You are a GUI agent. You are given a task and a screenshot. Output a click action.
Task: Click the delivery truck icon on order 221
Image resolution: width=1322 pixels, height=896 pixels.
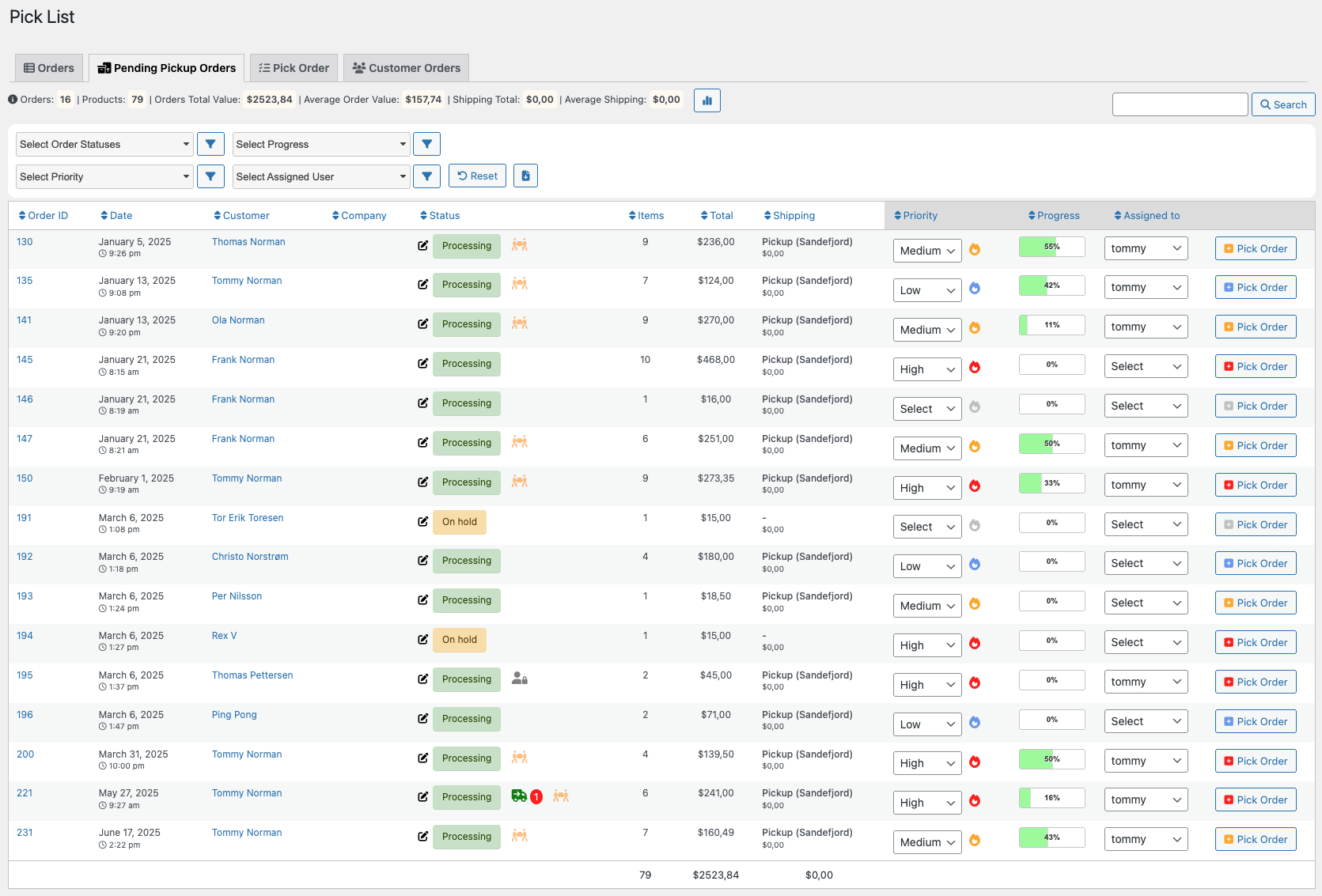pos(519,796)
